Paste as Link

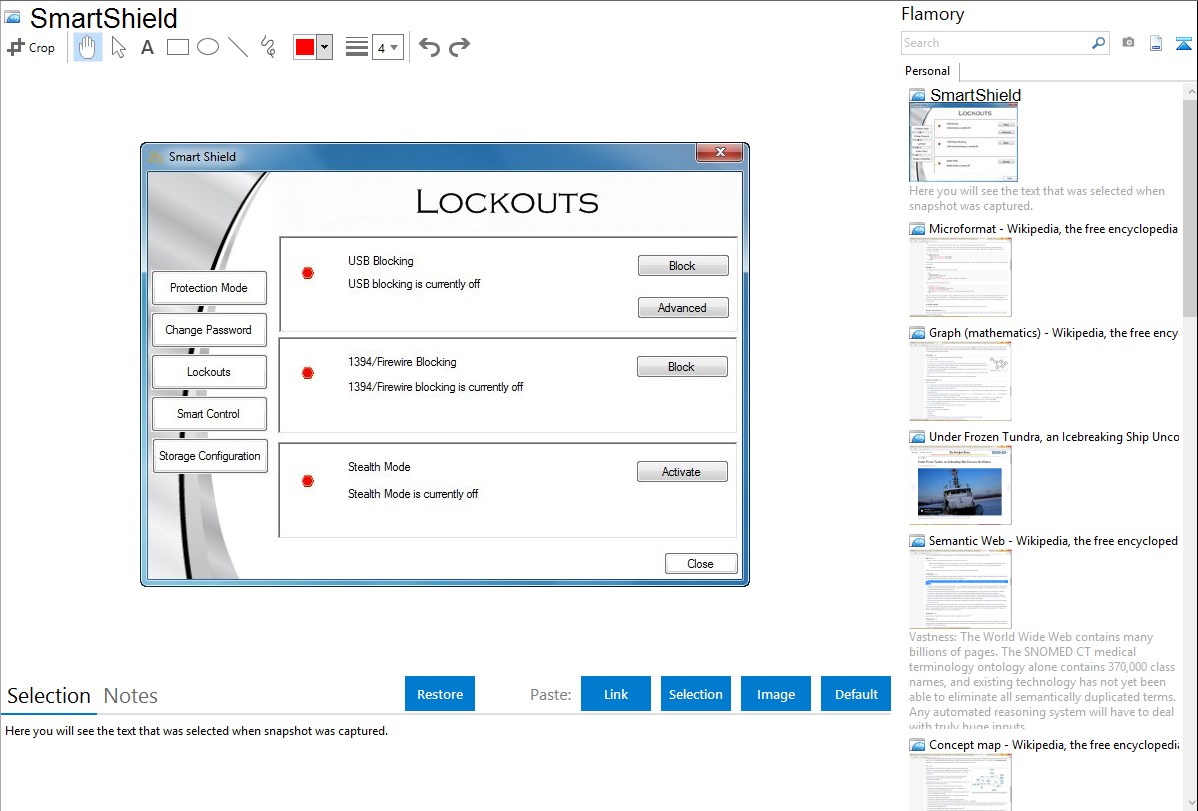point(616,694)
